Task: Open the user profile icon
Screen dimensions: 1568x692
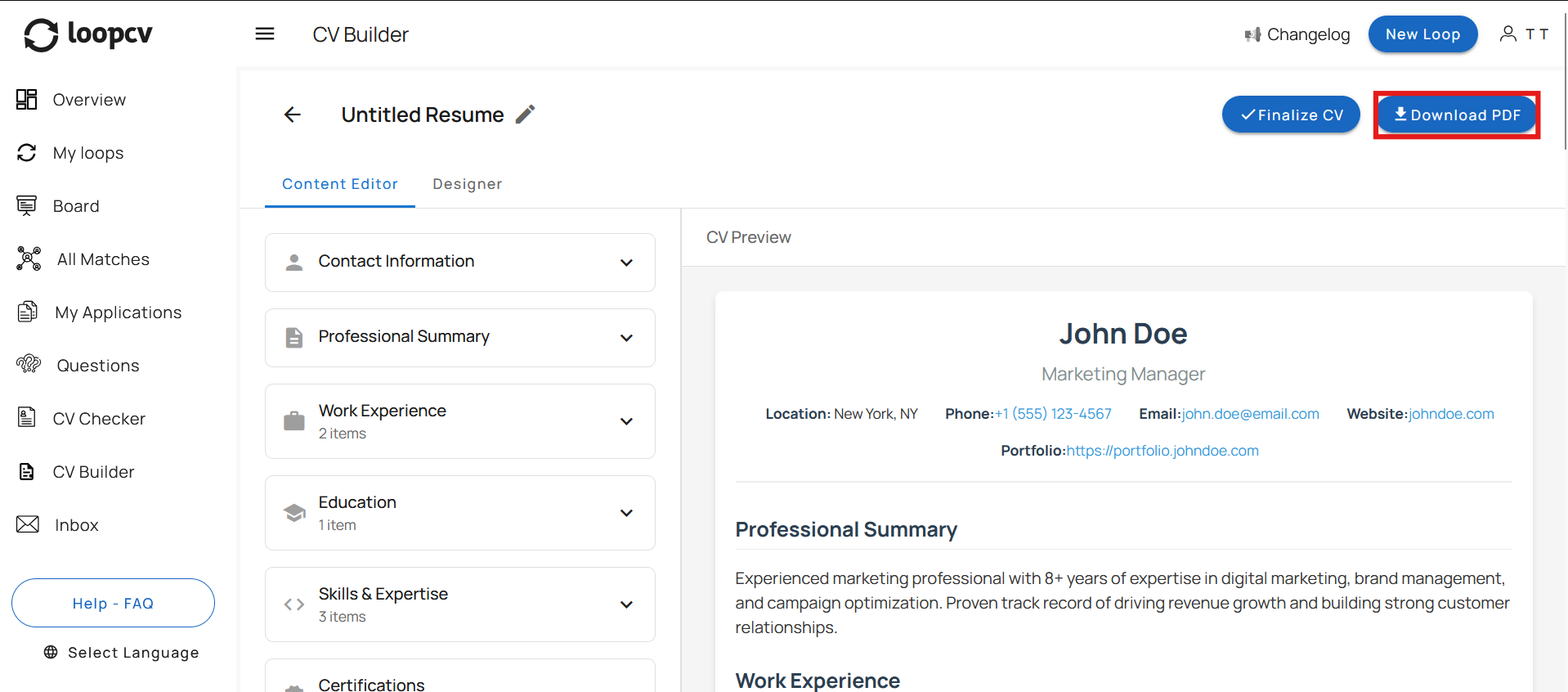Action: click(x=1508, y=34)
